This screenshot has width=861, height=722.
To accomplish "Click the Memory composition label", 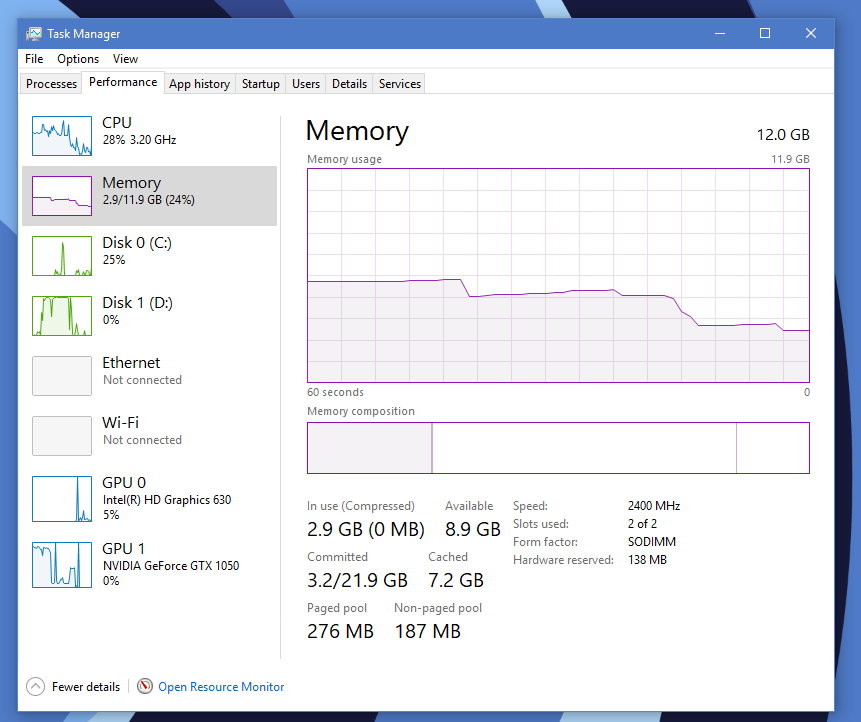I will click(361, 411).
